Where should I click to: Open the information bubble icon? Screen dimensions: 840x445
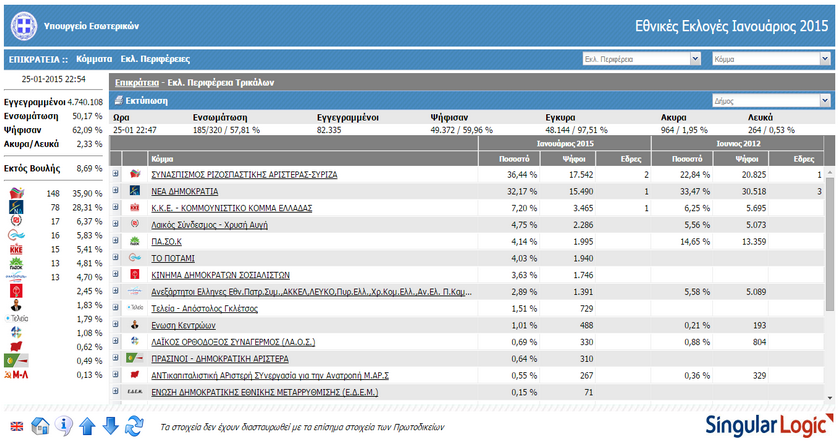[63, 426]
